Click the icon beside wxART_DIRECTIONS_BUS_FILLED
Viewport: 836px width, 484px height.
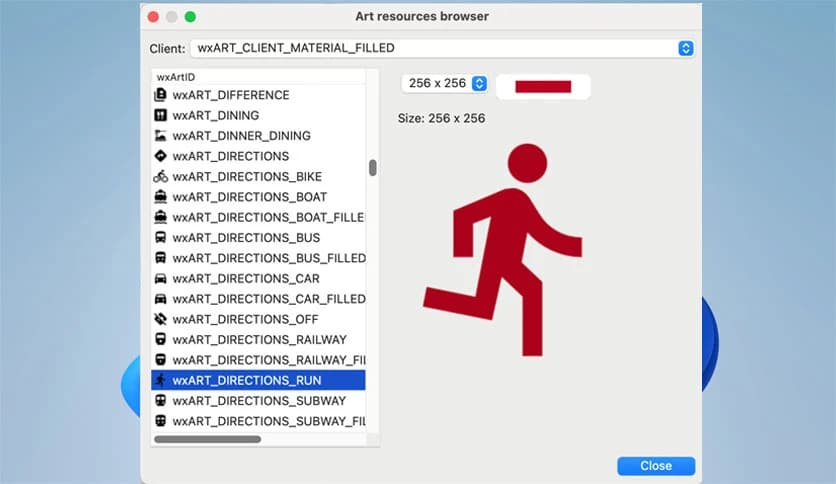click(160, 258)
